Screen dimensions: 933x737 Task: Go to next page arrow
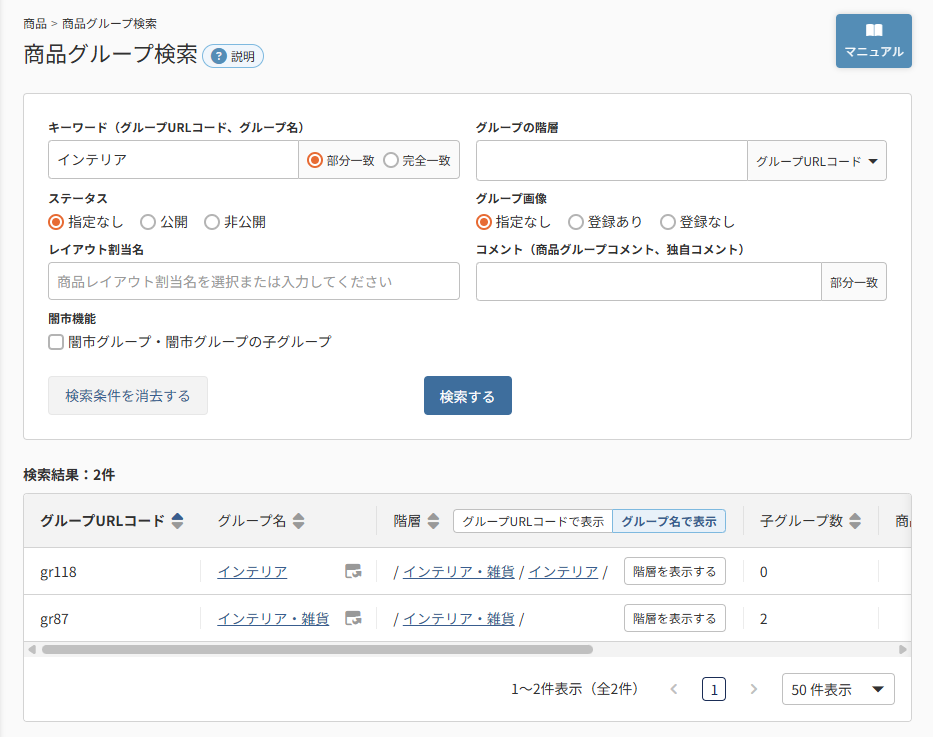[753, 689]
